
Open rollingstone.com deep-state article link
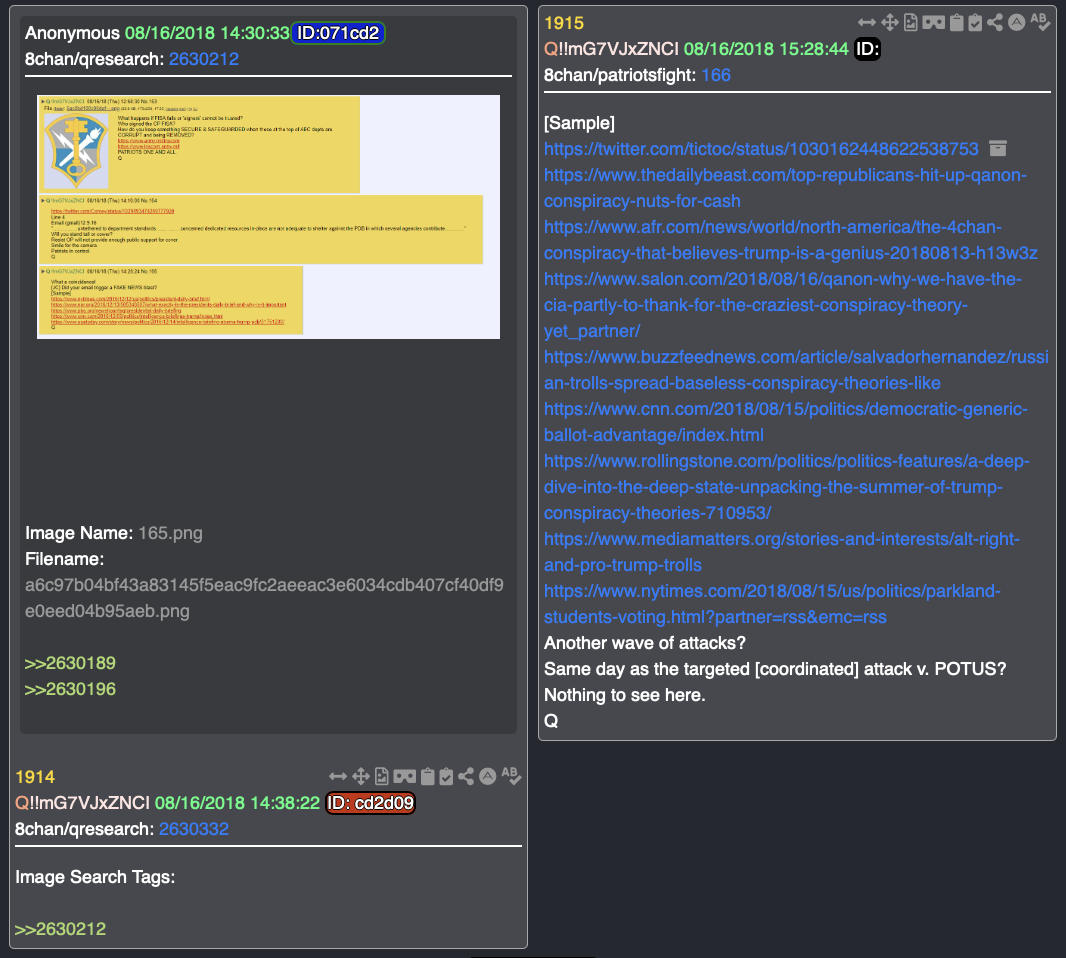(x=787, y=487)
